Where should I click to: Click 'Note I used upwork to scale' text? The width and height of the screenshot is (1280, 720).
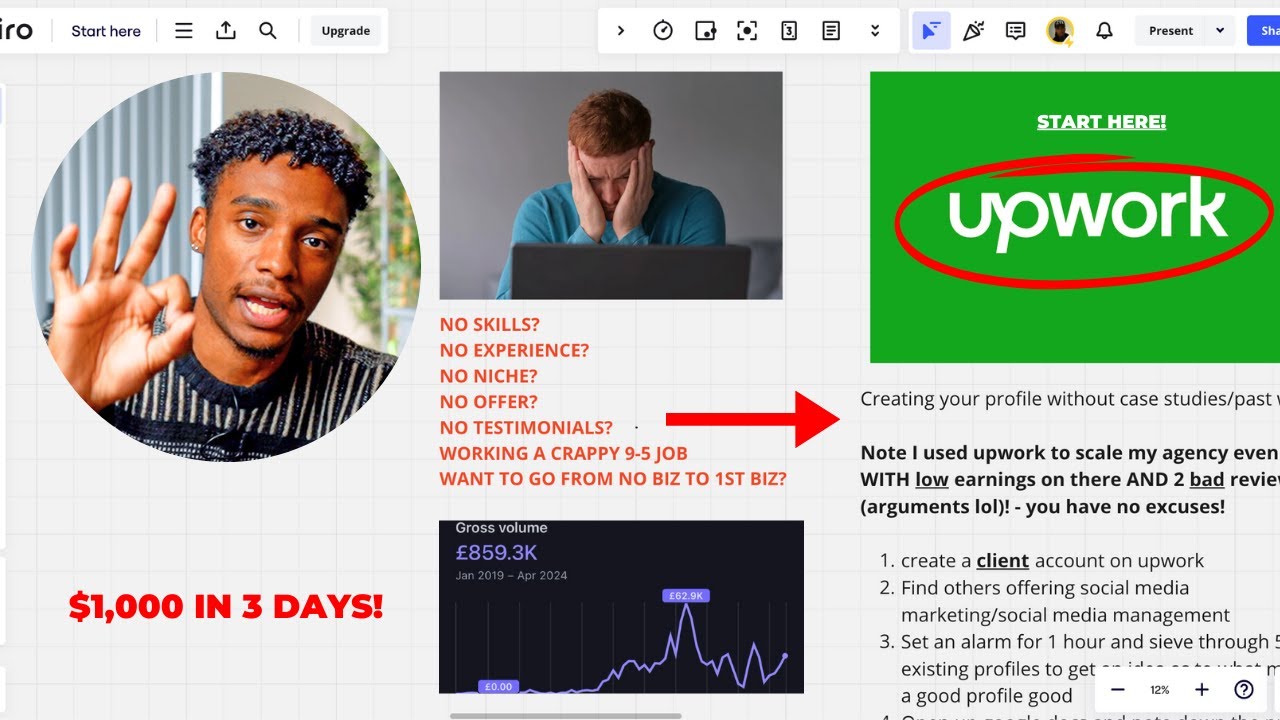[x=1070, y=480]
